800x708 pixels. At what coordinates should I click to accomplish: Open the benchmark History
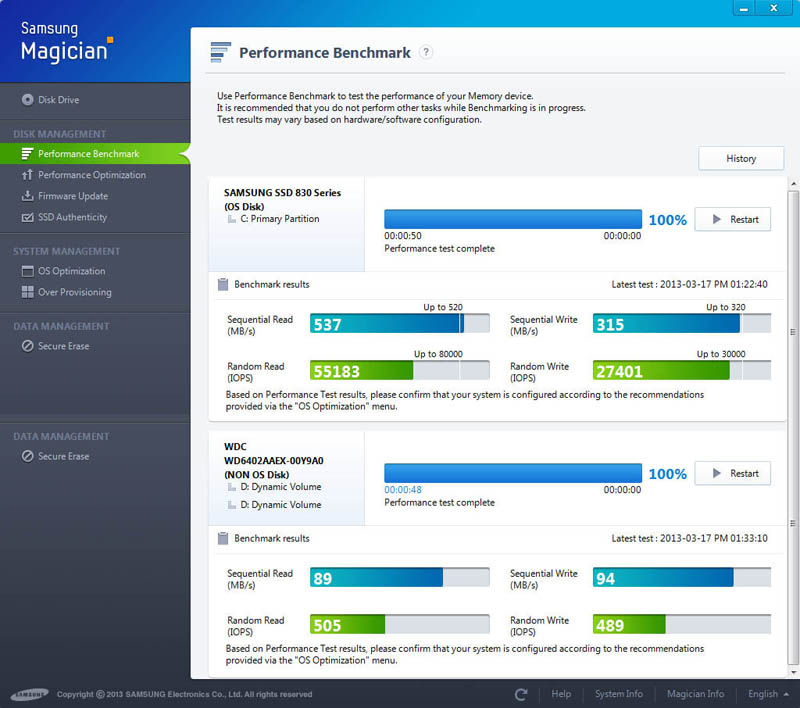(741, 158)
